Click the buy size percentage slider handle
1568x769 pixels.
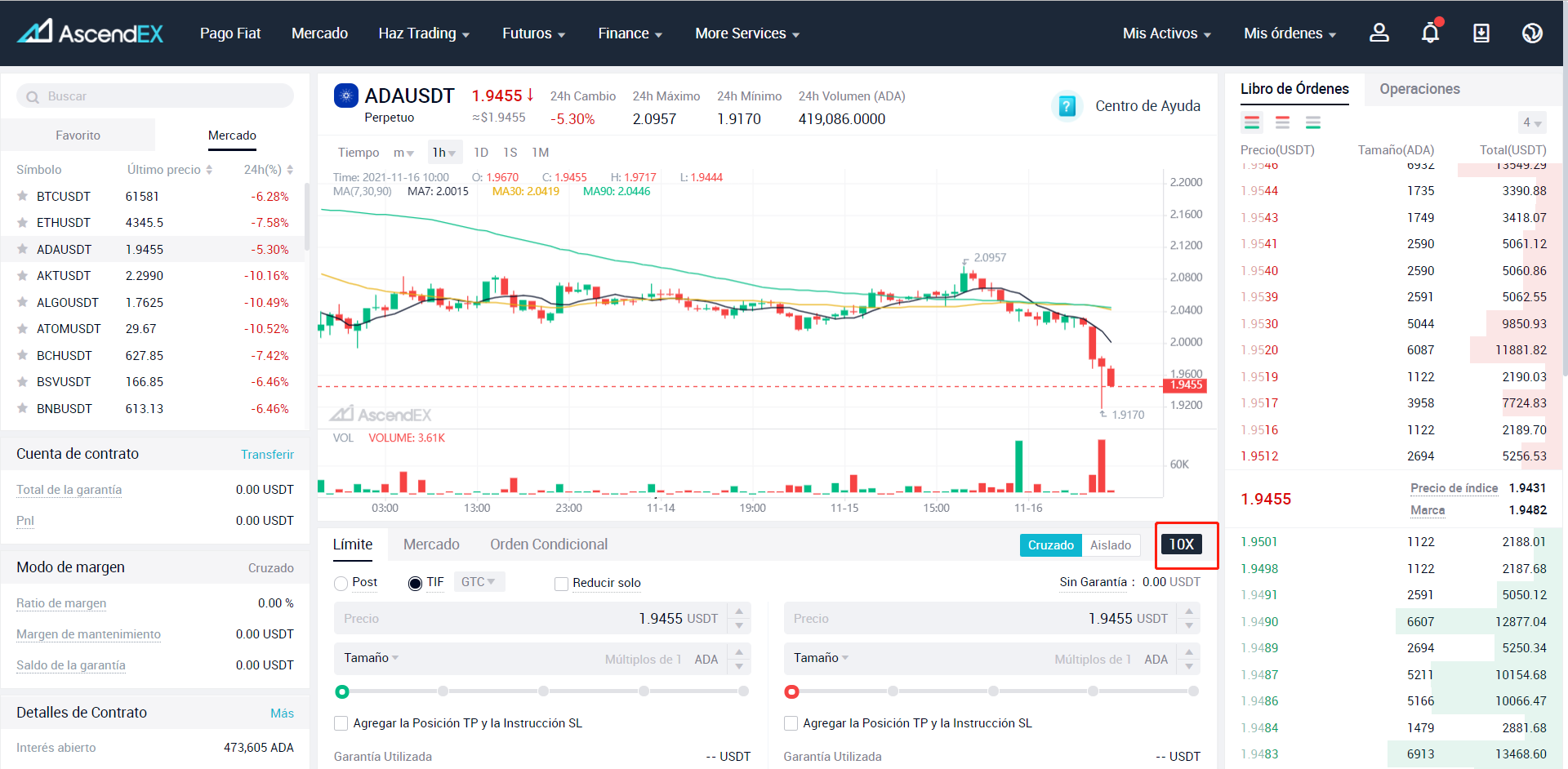point(342,691)
